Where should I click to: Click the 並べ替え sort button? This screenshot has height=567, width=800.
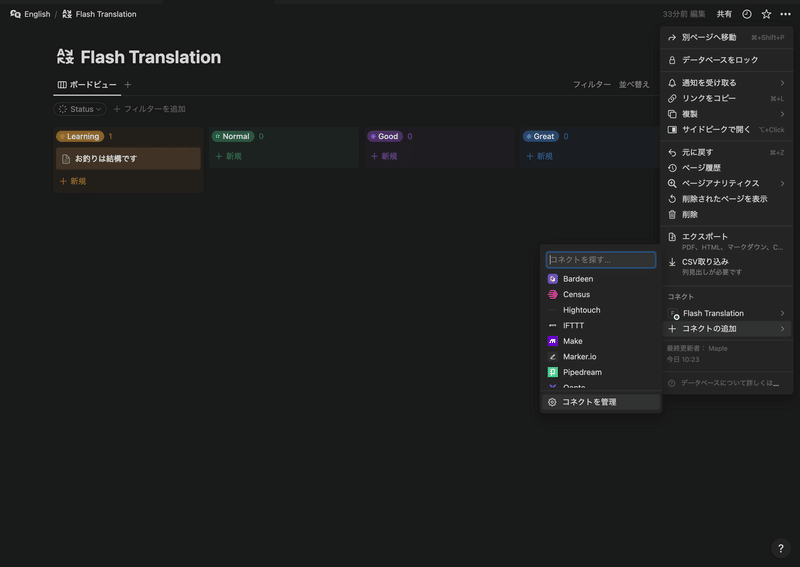(634, 85)
